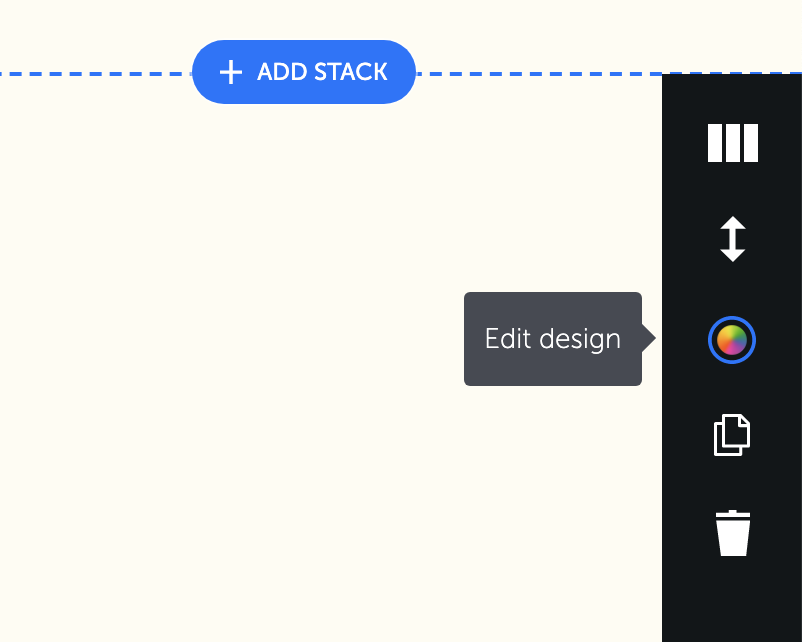Viewport: 802px width, 642px height.
Task: Toggle the duplicate pages control
Action: coord(732,435)
